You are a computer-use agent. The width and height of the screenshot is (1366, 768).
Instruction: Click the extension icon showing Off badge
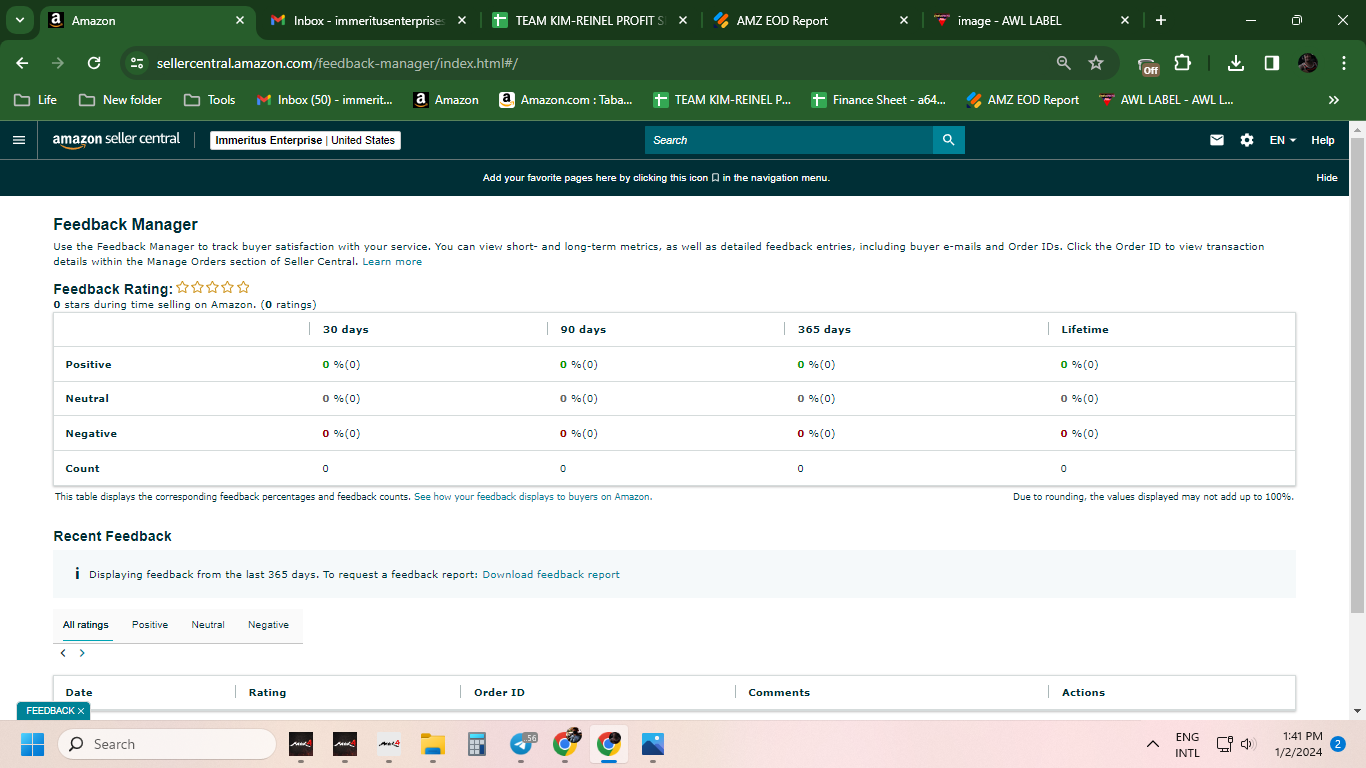tap(1148, 65)
